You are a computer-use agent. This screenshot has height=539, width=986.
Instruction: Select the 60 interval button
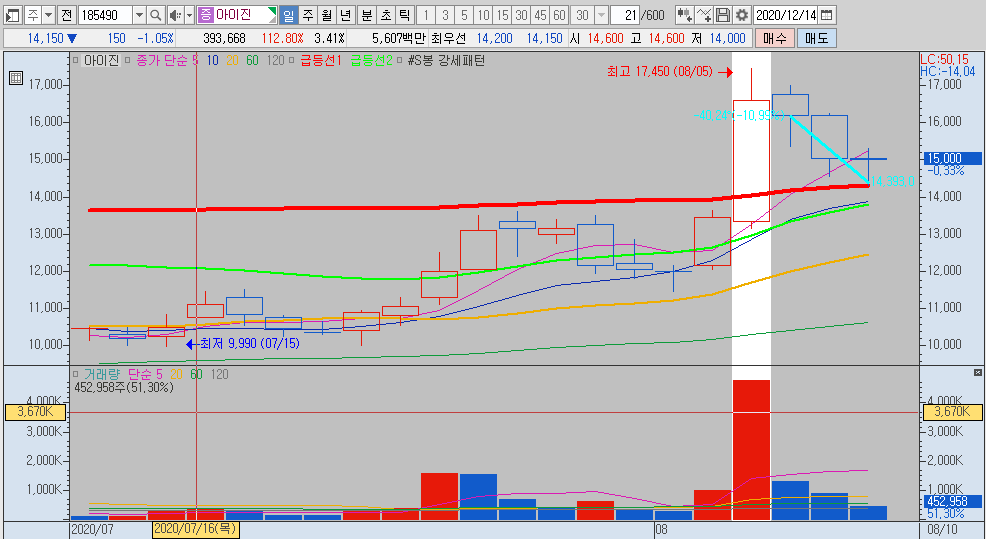(x=559, y=15)
